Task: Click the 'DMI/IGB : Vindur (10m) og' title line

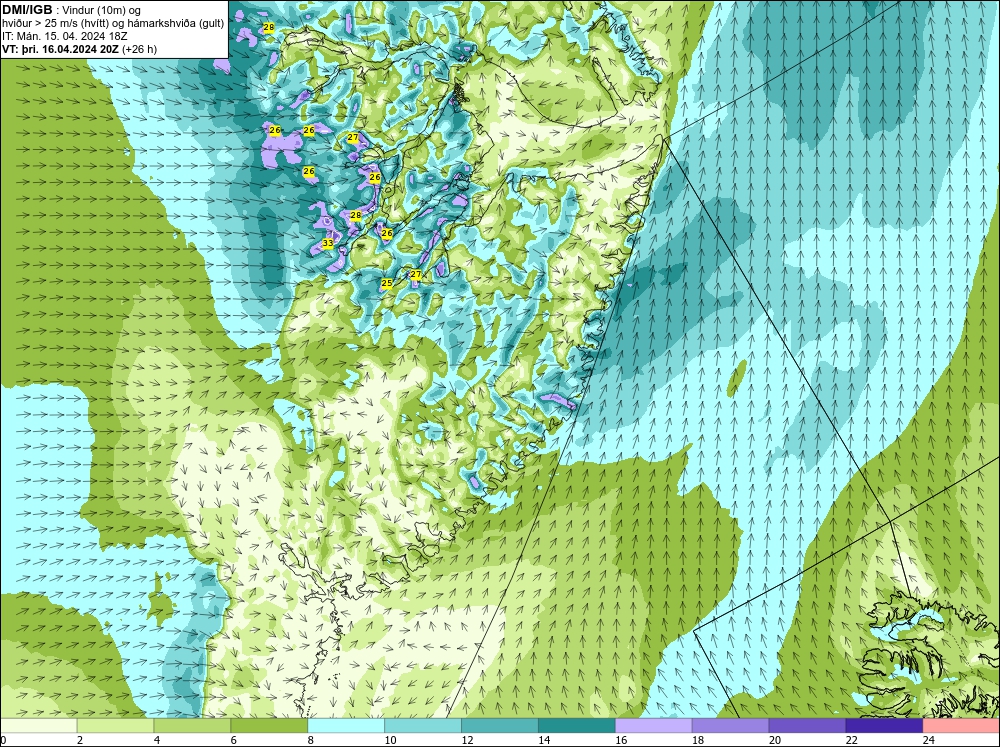Action: 71,10
